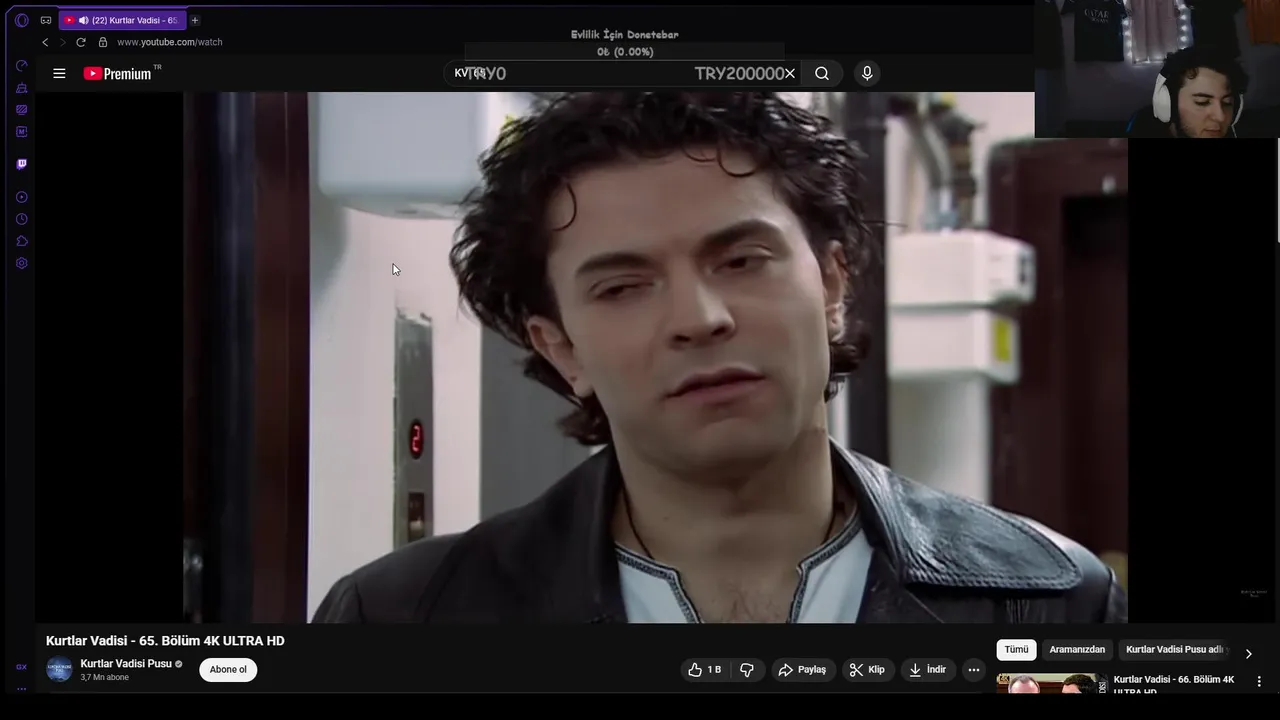Open Kurtlar Vadisi Pusu channel avatar
Screen dimensions: 1280x720
click(x=59, y=670)
